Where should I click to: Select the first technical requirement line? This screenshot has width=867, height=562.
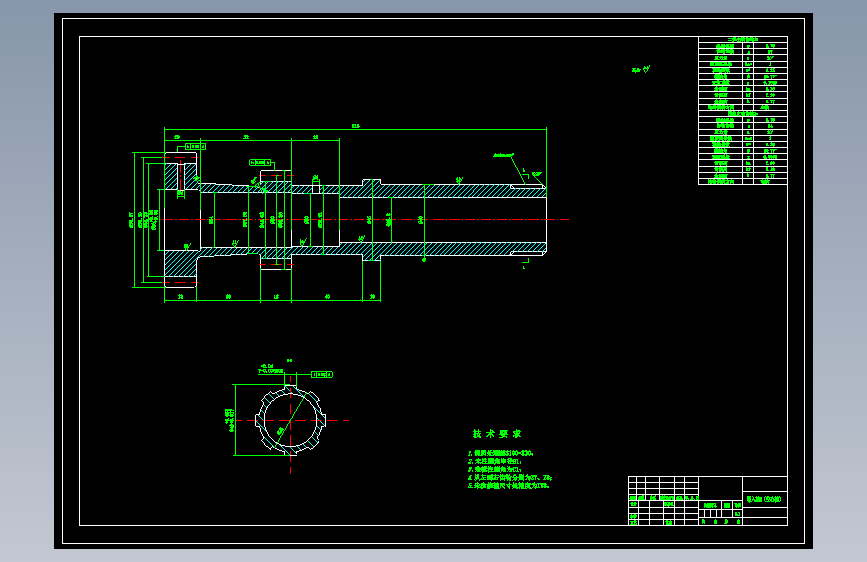[x=500, y=453]
